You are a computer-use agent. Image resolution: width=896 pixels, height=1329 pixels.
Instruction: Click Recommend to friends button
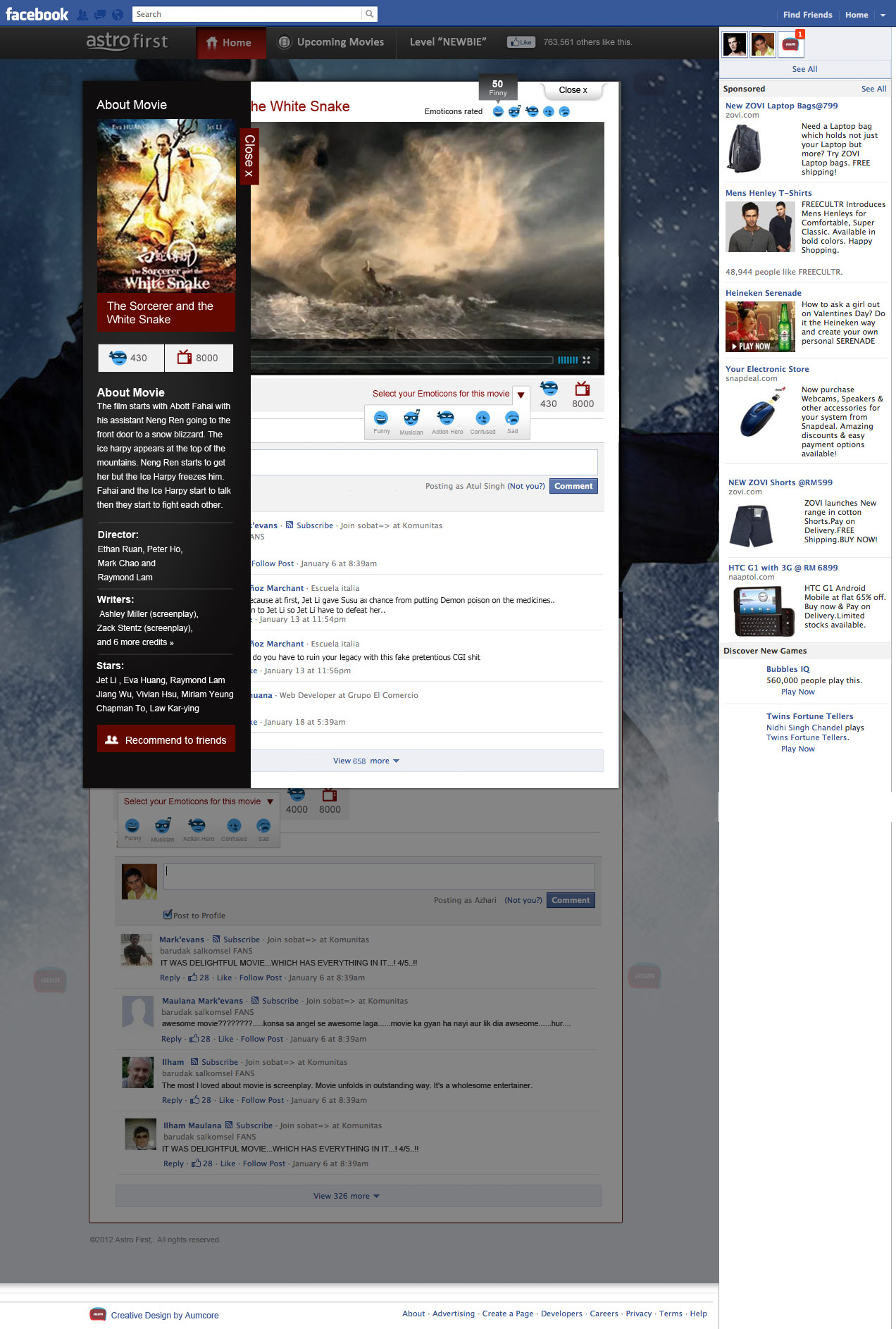[166, 740]
